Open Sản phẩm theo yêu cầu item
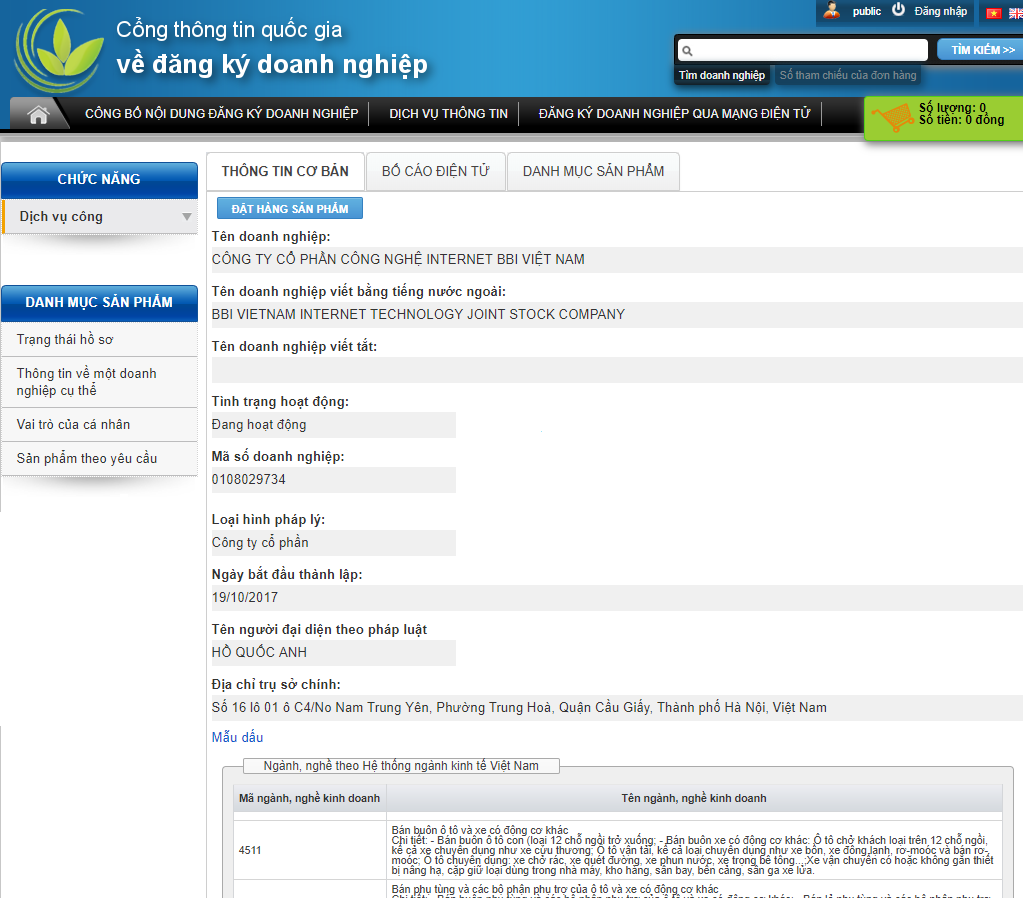This screenshot has height=902, width=1023. point(99,459)
